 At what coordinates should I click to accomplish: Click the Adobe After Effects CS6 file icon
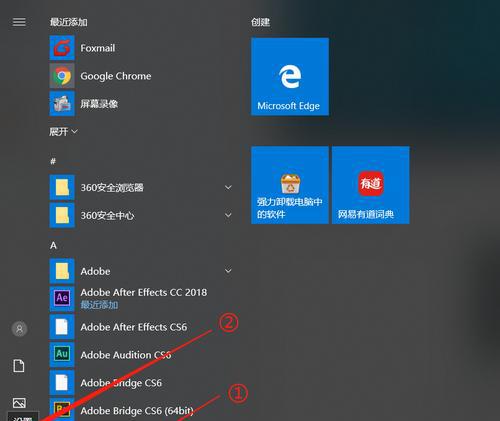(62, 327)
